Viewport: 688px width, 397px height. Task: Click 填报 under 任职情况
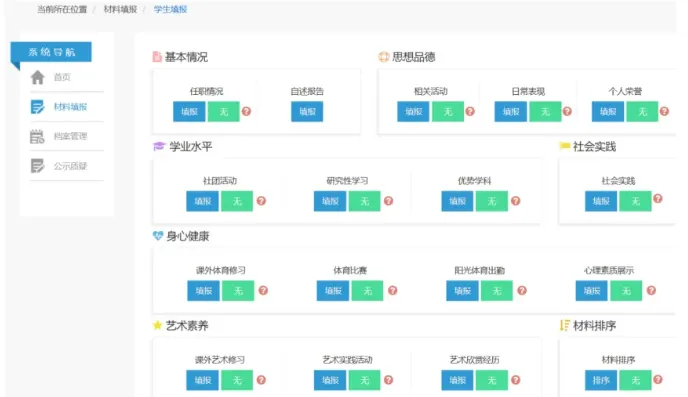click(x=189, y=111)
